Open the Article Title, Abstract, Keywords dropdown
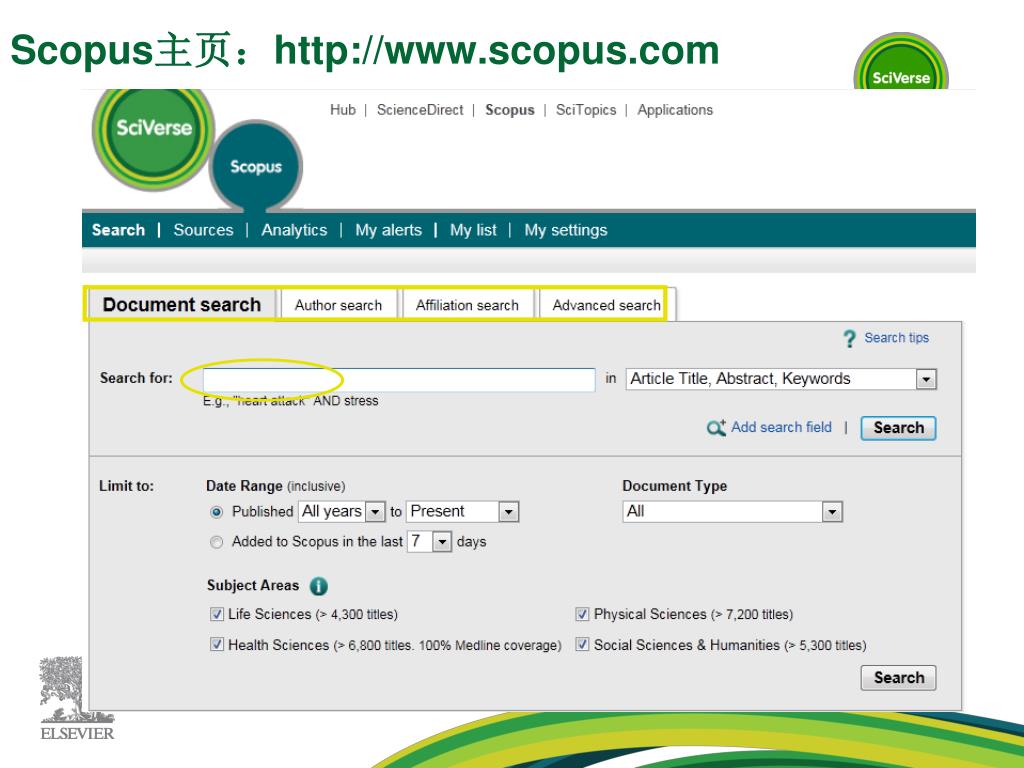 click(x=781, y=379)
